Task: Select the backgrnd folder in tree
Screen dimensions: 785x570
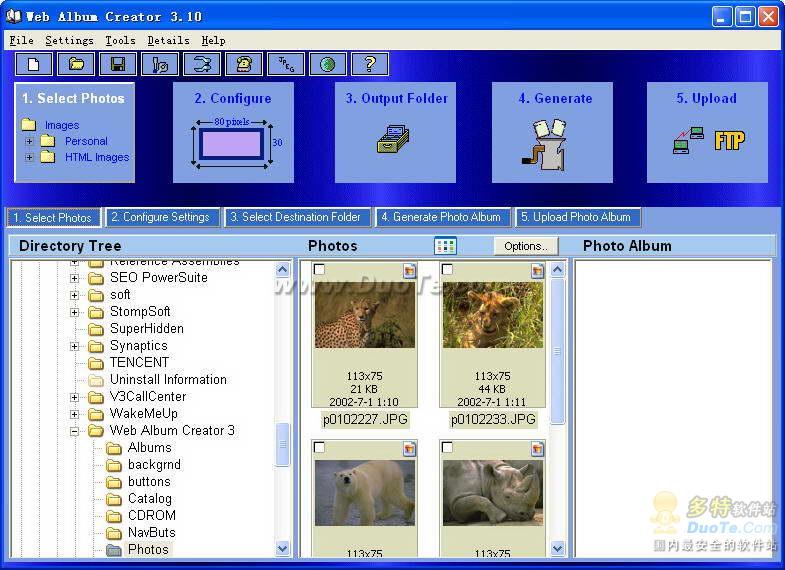Action: (x=154, y=464)
